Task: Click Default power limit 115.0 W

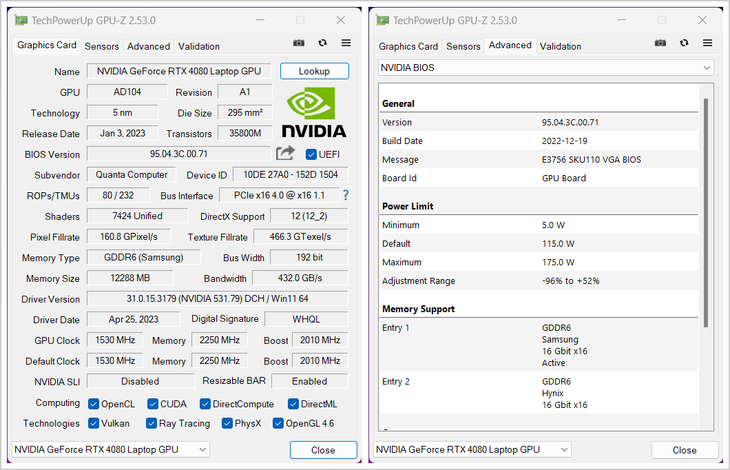Action: [x=558, y=243]
